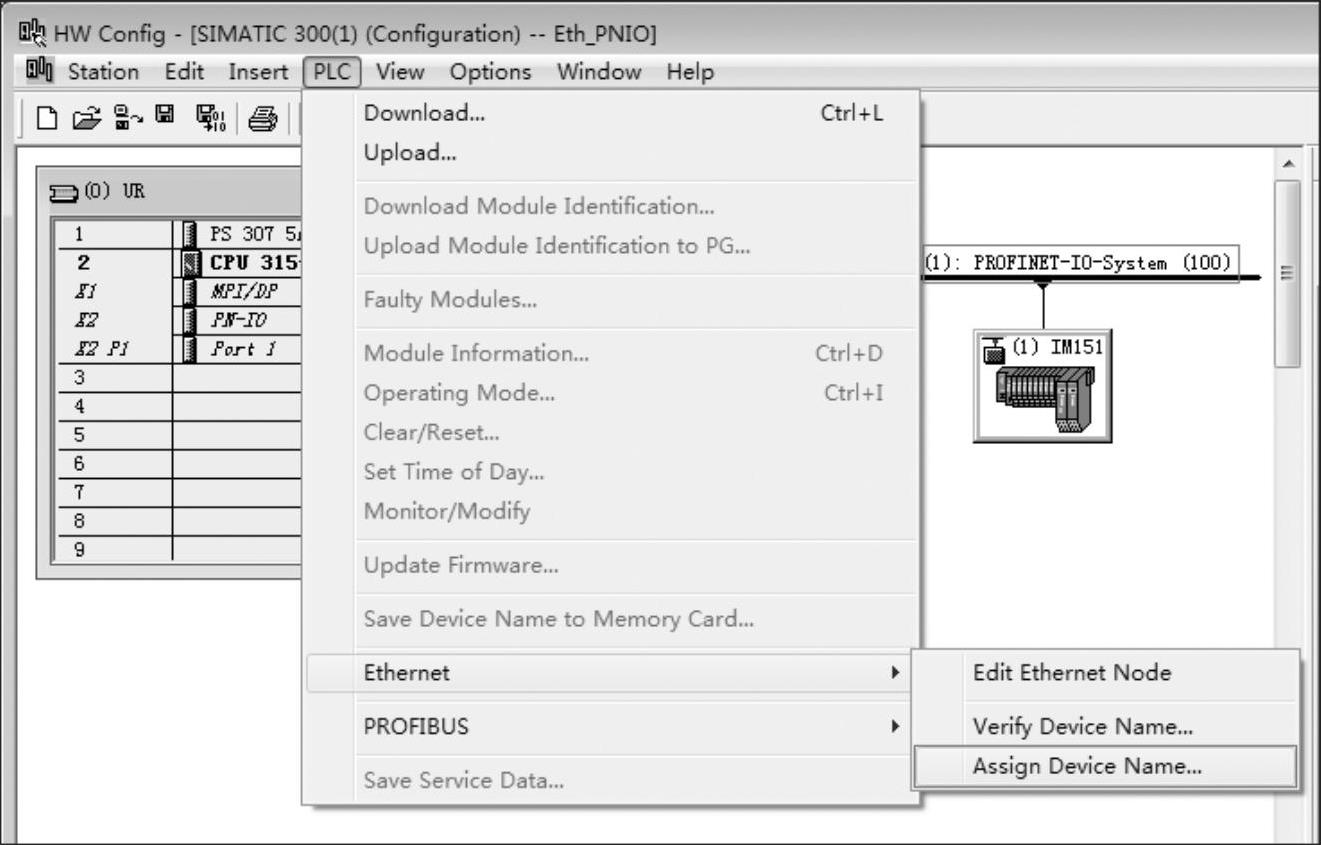The width and height of the screenshot is (1321, 845).
Task: Select empty slot 7 row
Action: pyautogui.click(x=178, y=492)
